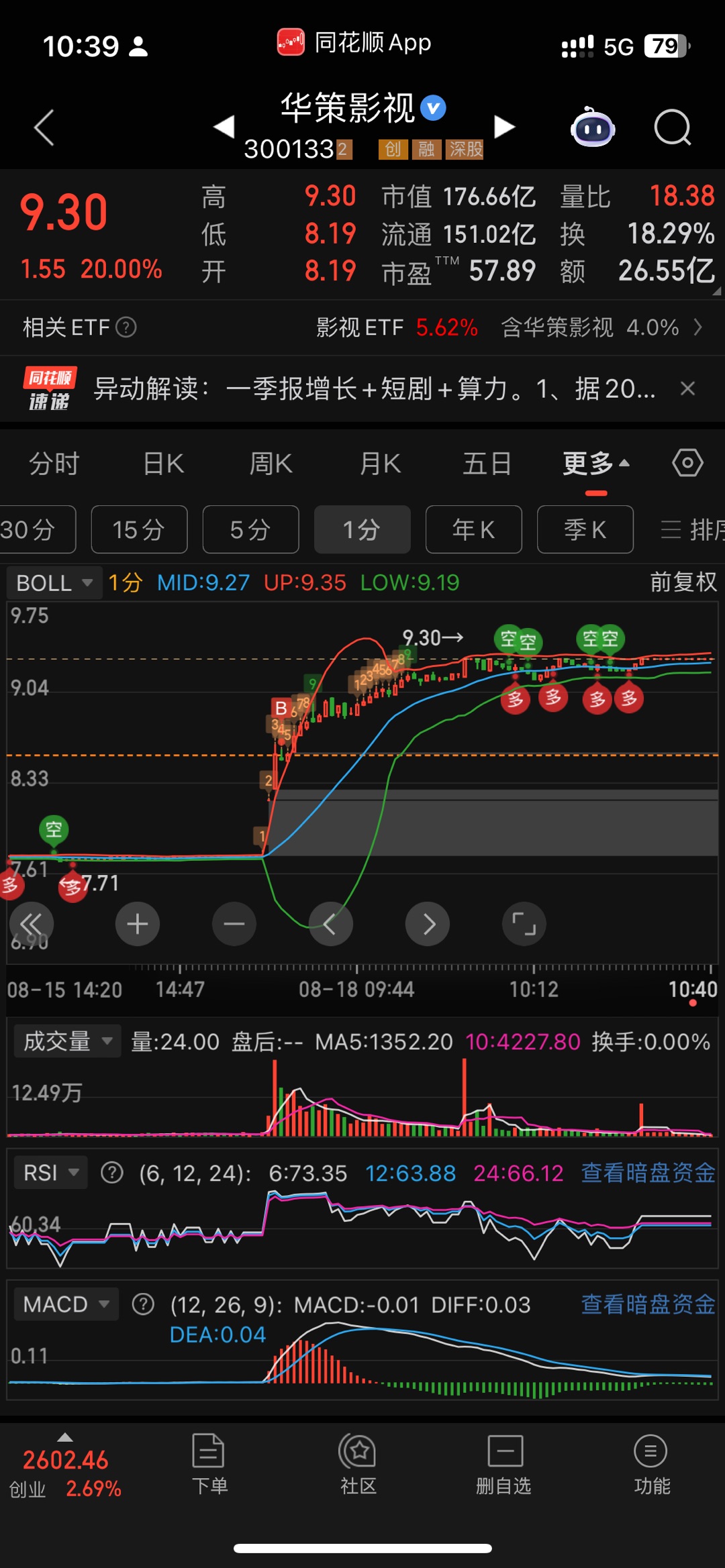Tap the B buy marker on chart
The image size is (725, 1568).
281,708
